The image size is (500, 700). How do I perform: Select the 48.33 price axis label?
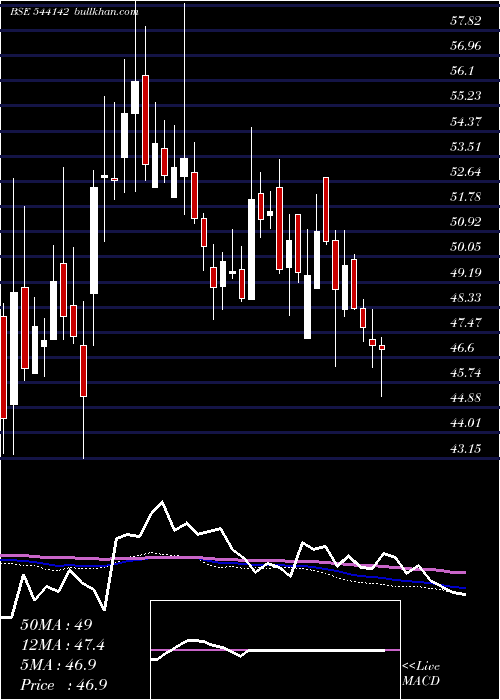pyautogui.click(x=465, y=298)
